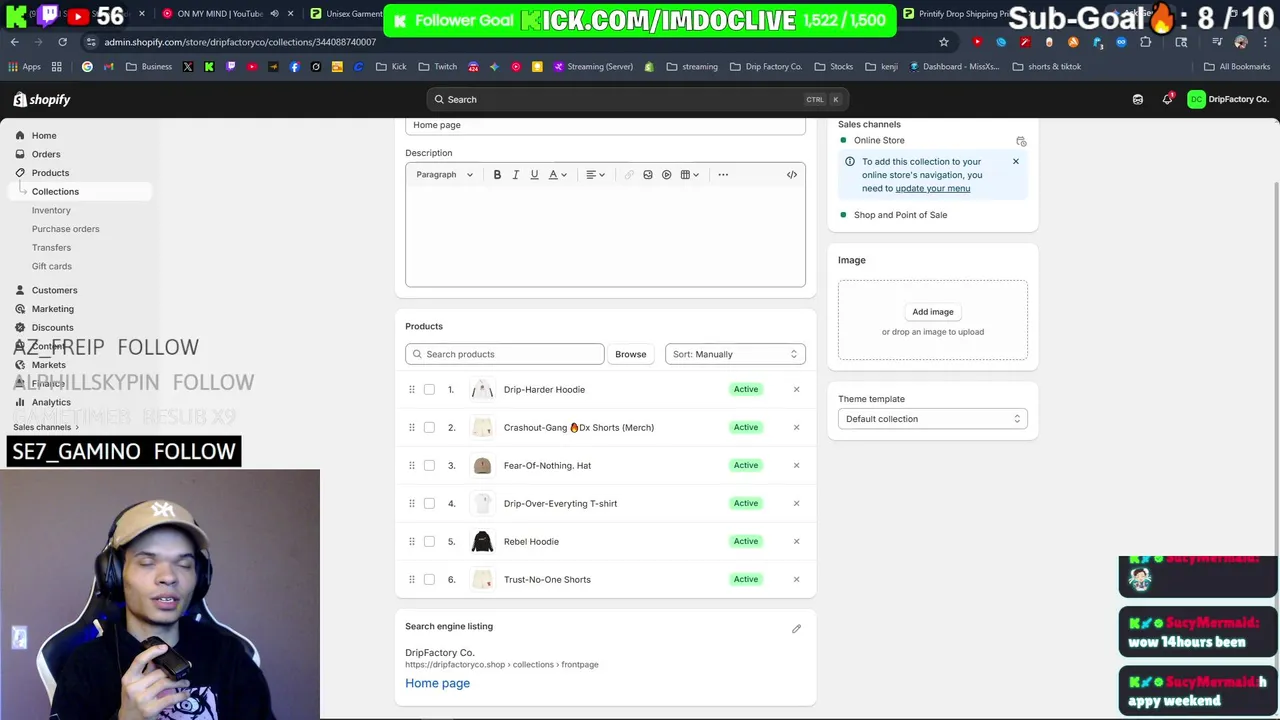Toggle bold formatting in description editor

click(x=497, y=175)
